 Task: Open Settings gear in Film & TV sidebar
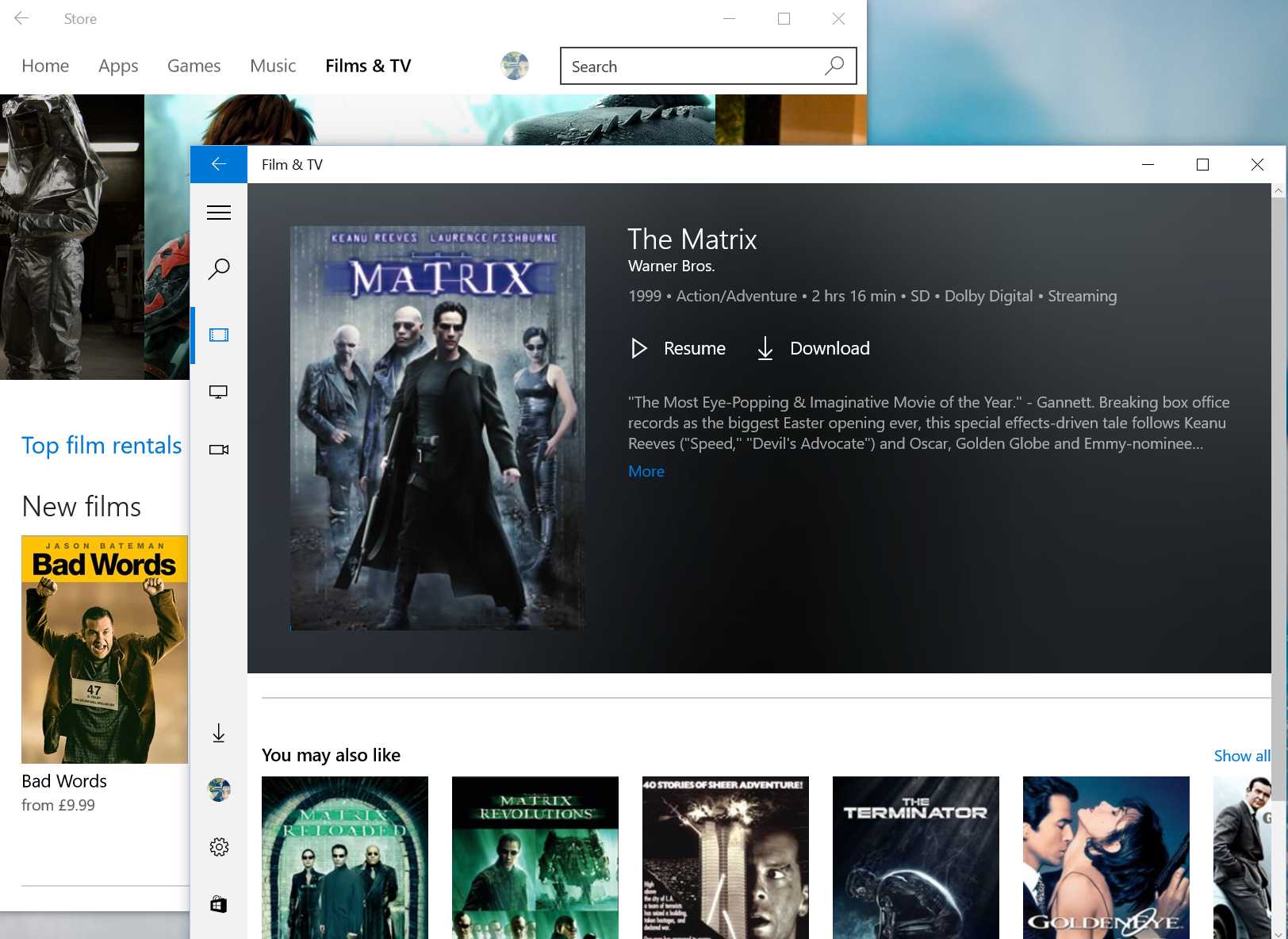[x=219, y=847]
